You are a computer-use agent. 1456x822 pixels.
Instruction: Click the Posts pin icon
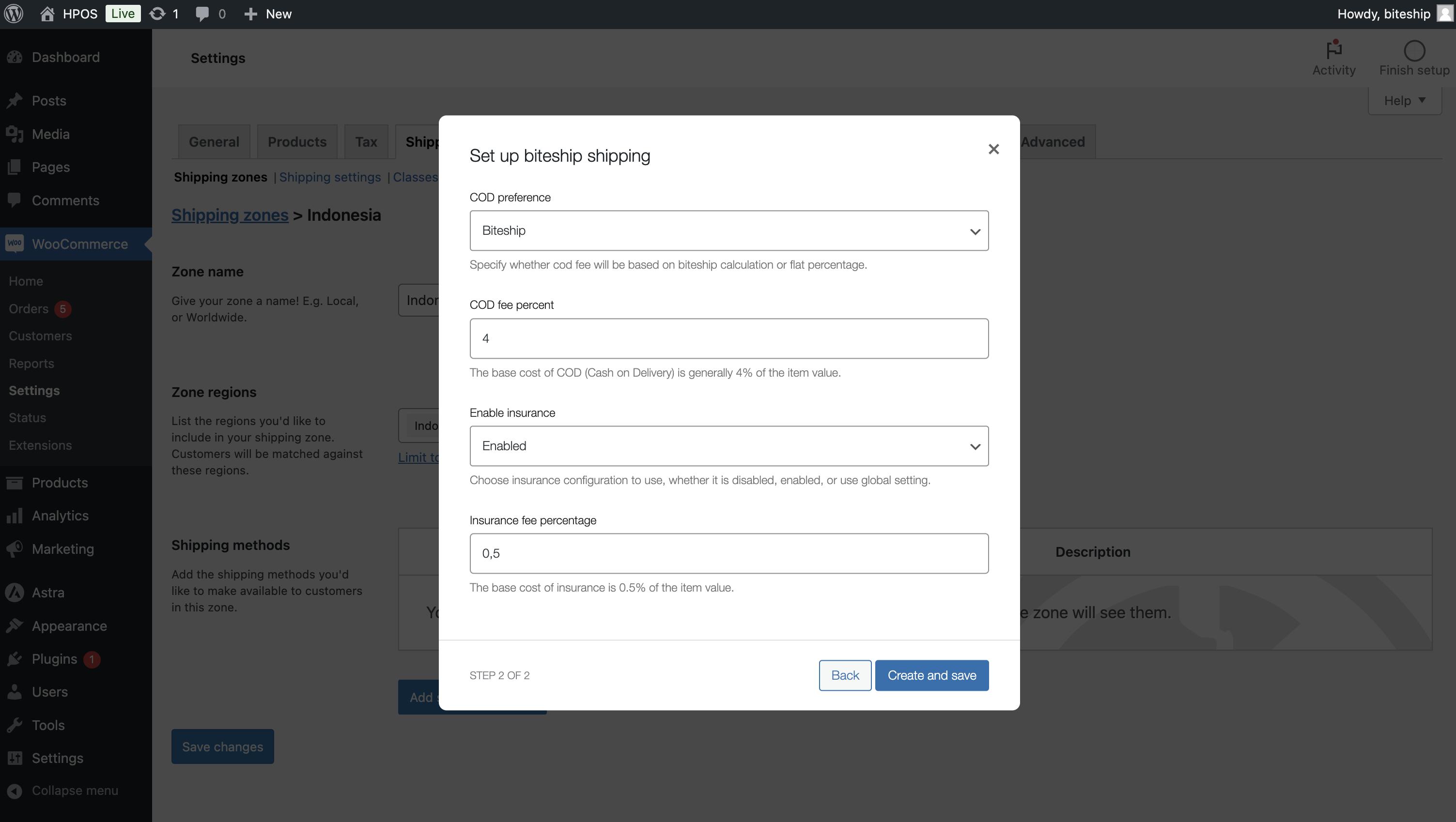[15, 101]
